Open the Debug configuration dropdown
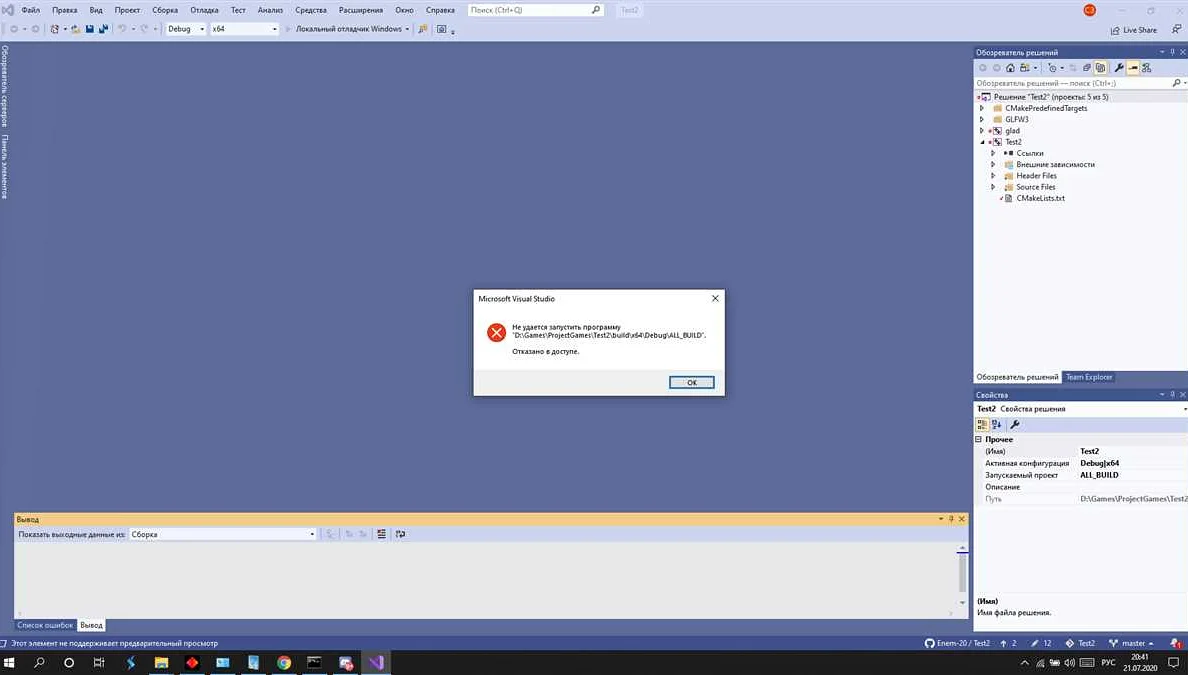The image size is (1188, 675). (x=185, y=29)
